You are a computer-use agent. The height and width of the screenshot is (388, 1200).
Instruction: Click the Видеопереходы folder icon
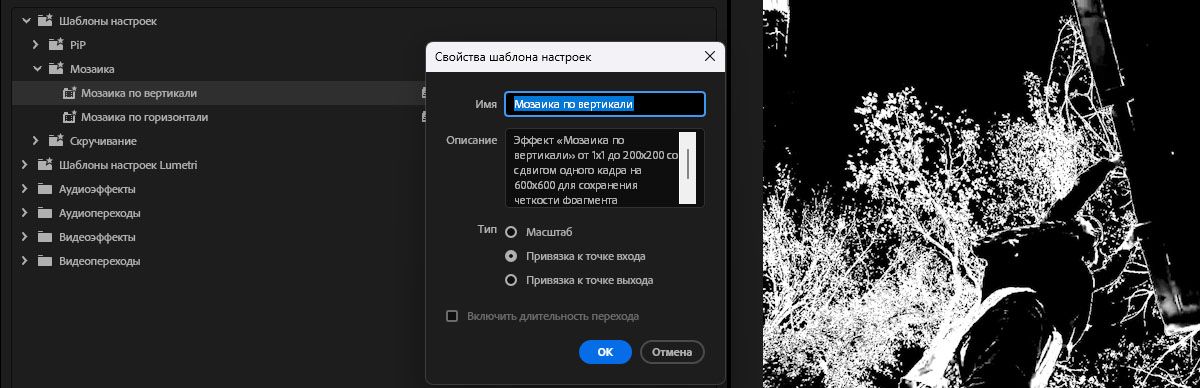coord(44,261)
